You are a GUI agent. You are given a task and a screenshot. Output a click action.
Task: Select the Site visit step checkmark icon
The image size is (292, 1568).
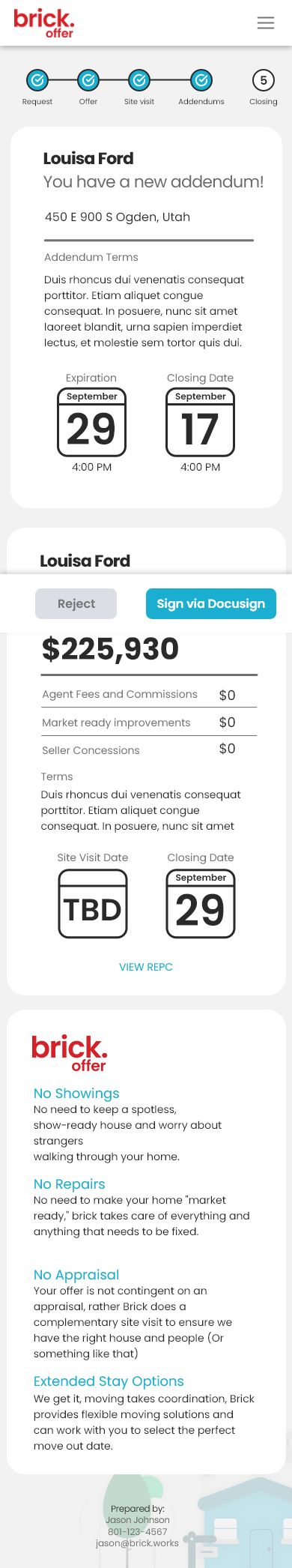click(x=139, y=79)
